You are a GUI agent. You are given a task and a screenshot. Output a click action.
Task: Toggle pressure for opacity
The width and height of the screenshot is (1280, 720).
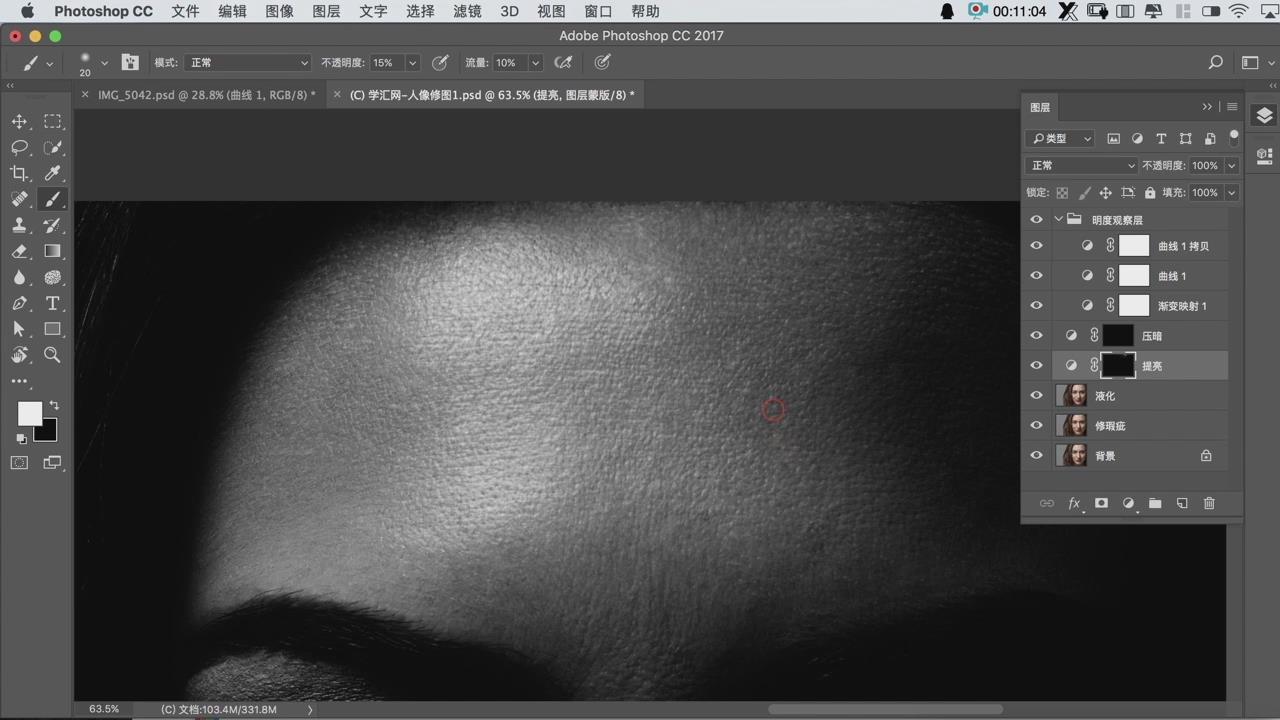tap(439, 62)
